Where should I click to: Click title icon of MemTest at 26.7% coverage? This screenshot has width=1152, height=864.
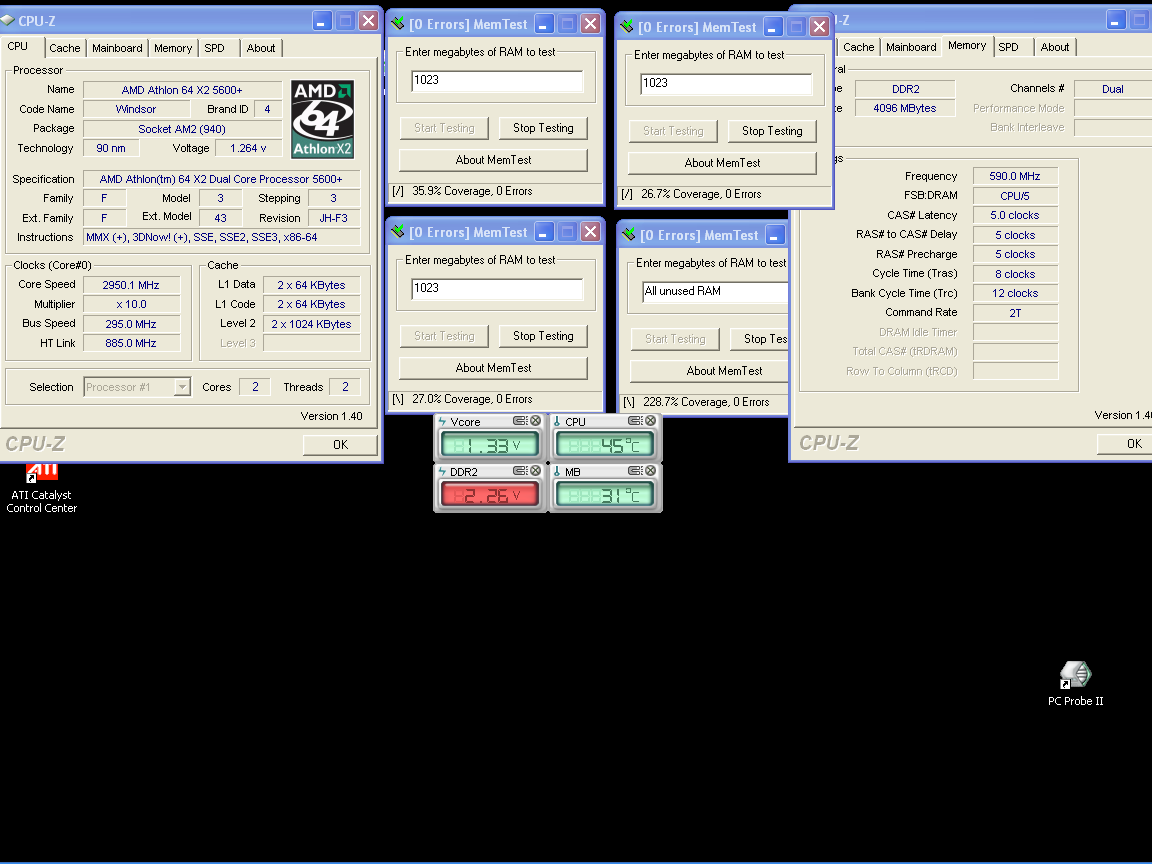627,27
